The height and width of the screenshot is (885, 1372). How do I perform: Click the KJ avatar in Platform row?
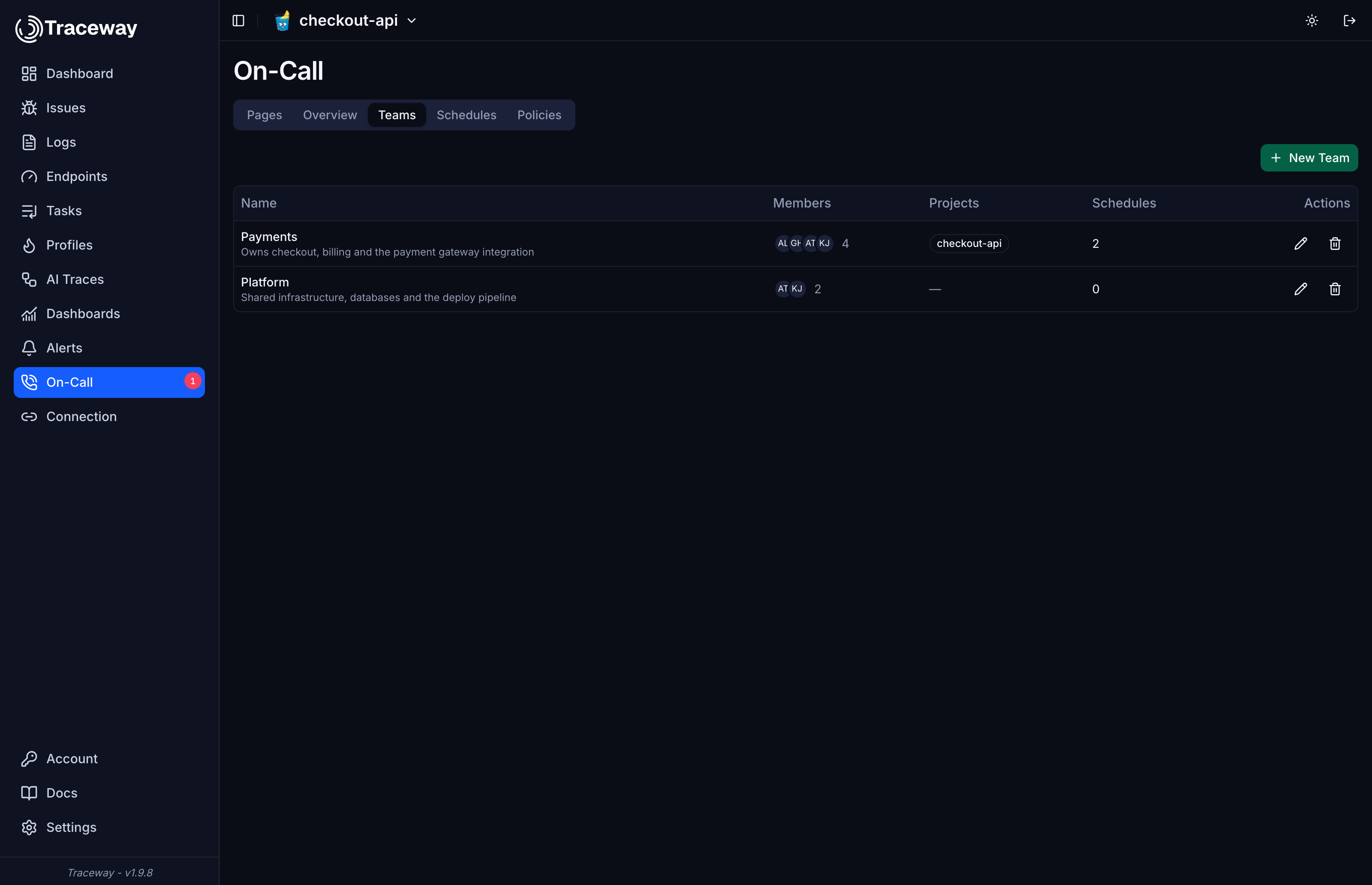pos(797,289)
